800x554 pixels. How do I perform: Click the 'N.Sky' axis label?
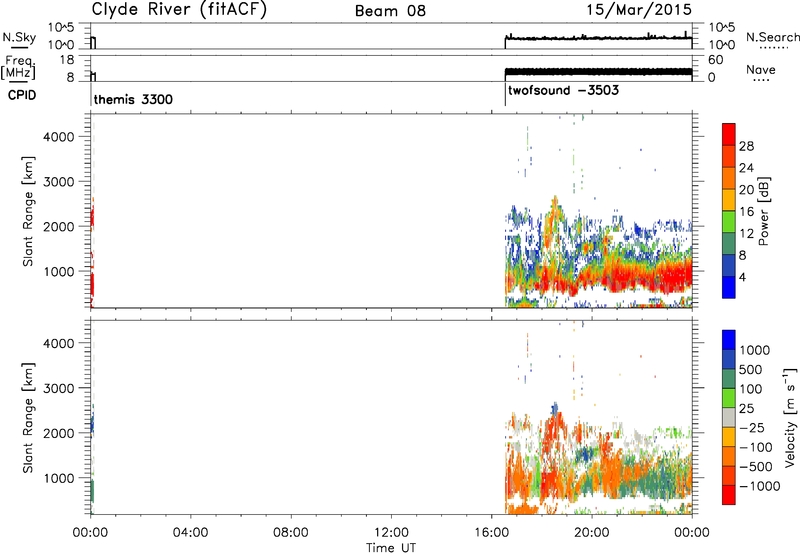[x=19, y=37]
